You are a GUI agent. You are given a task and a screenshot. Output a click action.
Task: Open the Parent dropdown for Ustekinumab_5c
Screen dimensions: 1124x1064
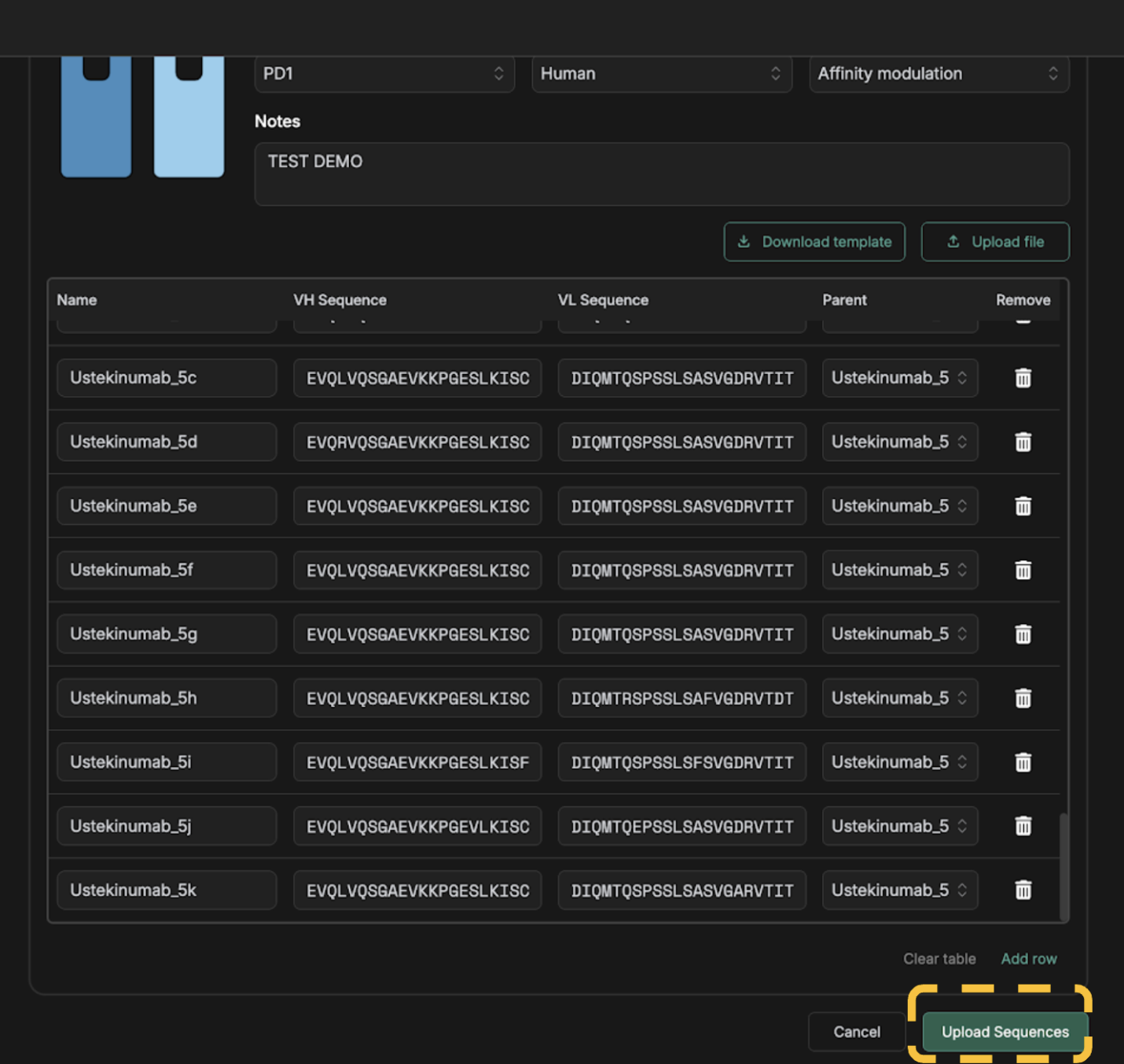coord(899,378)
